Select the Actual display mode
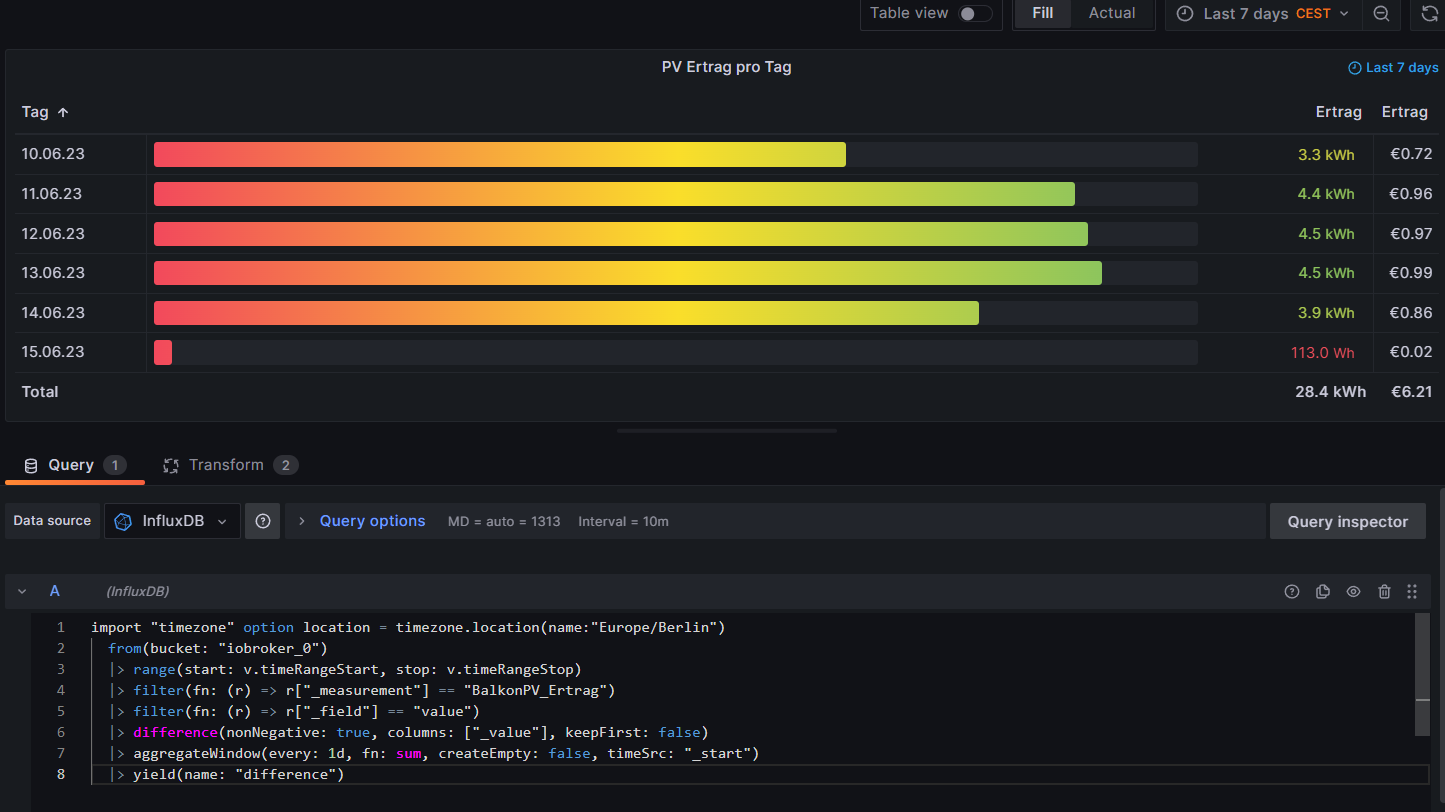The height and width of the screenshot is (812, 1445). tap(1112, 13)
